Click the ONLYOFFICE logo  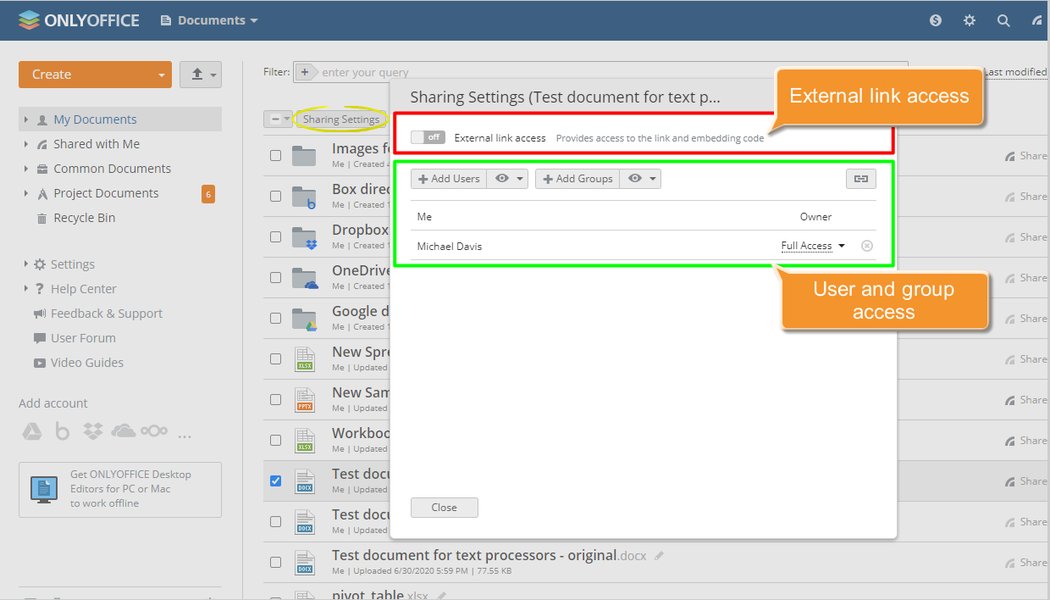79,20
